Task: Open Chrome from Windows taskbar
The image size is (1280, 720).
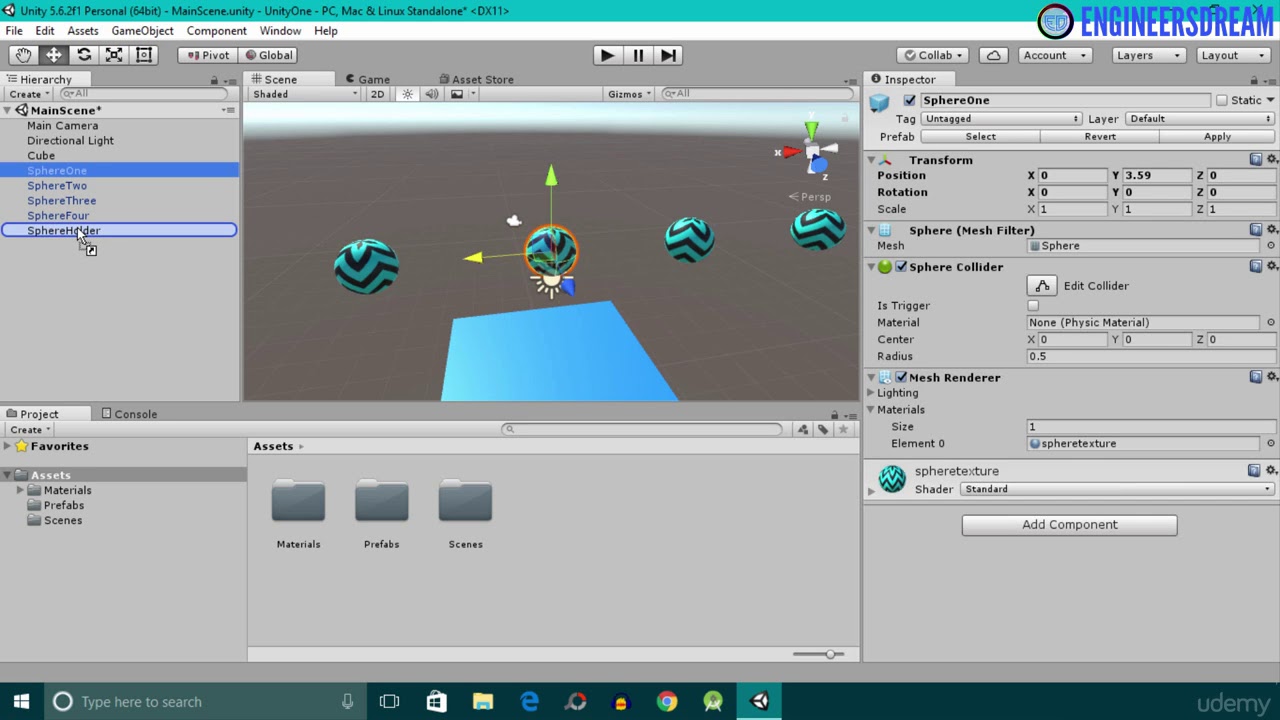Action: point(667,702)
